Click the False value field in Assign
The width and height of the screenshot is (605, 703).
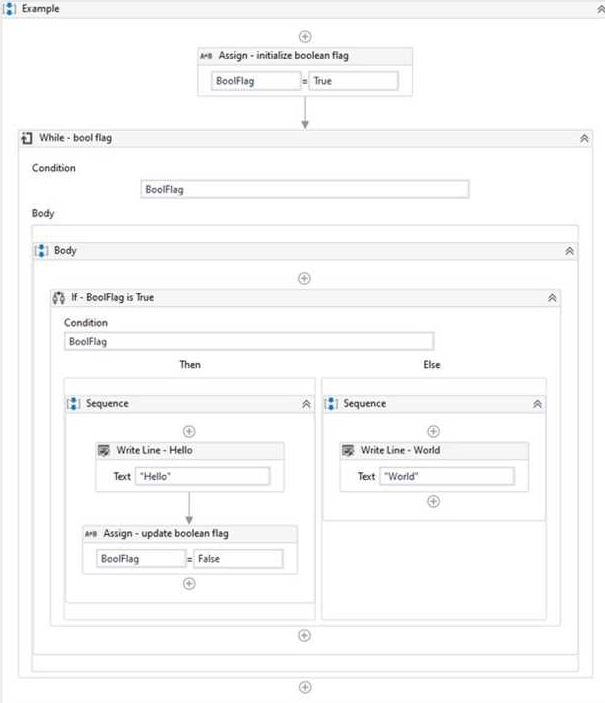coord(238,559)
